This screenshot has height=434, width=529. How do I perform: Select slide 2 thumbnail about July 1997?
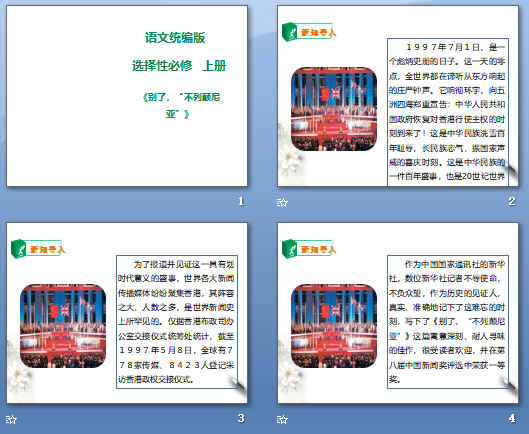[x=398, y=96]
